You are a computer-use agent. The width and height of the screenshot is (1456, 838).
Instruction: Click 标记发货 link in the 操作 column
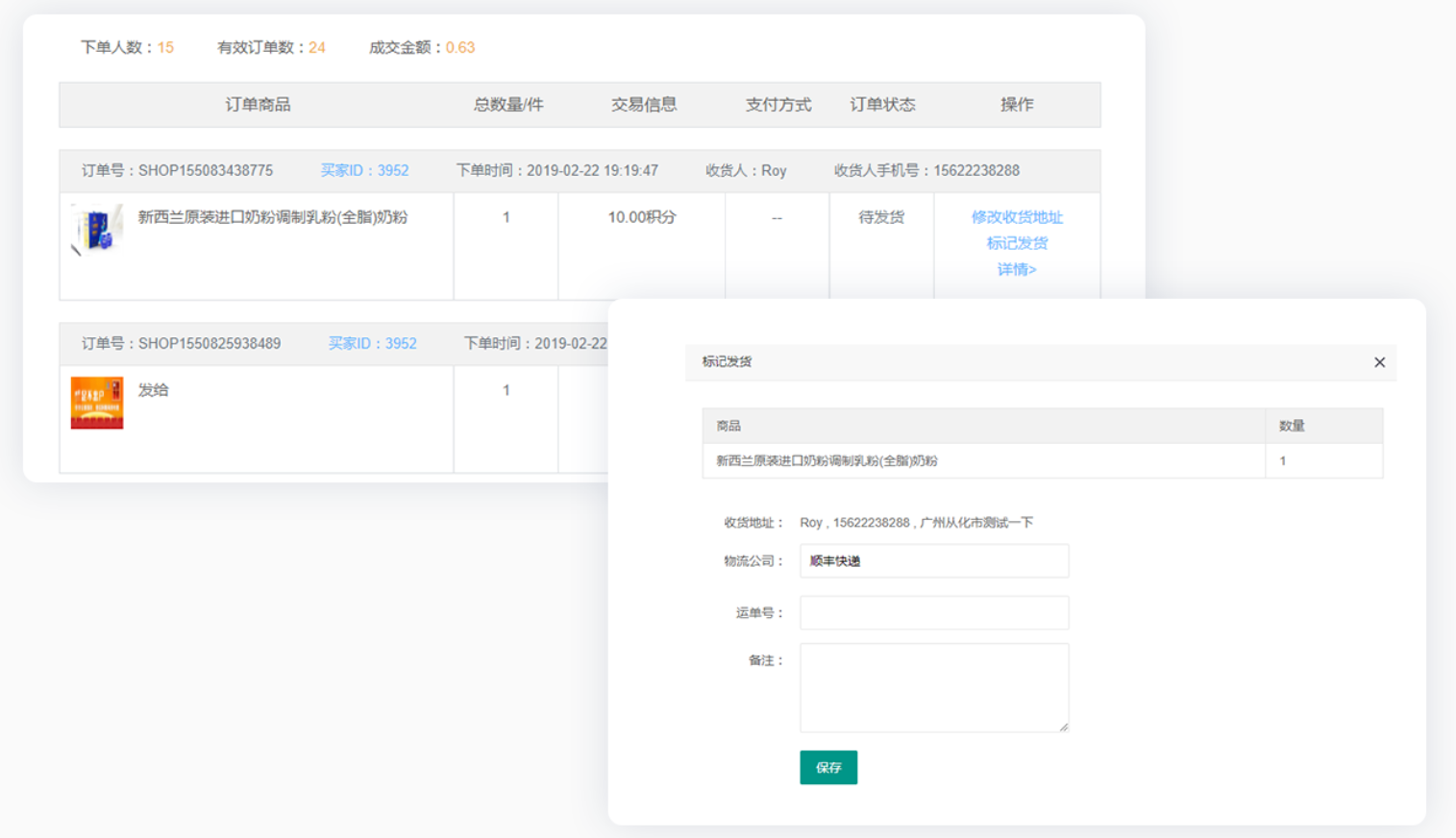(1016, 243)
